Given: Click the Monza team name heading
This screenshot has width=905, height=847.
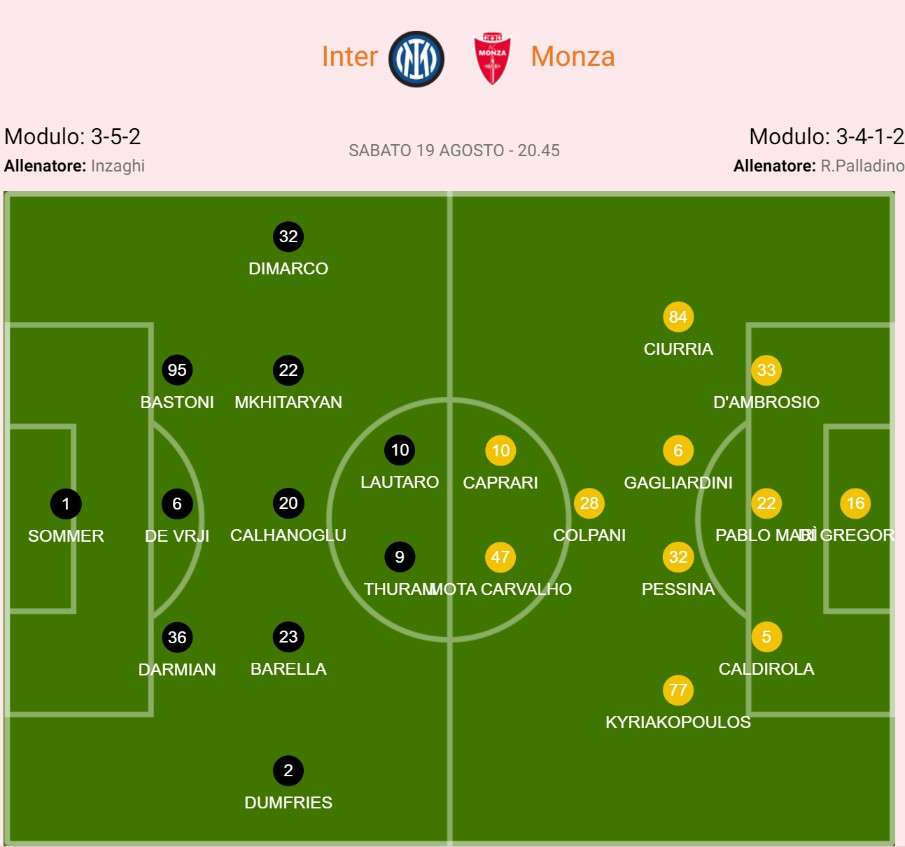Looking at the screenshot, I should 572,56.
